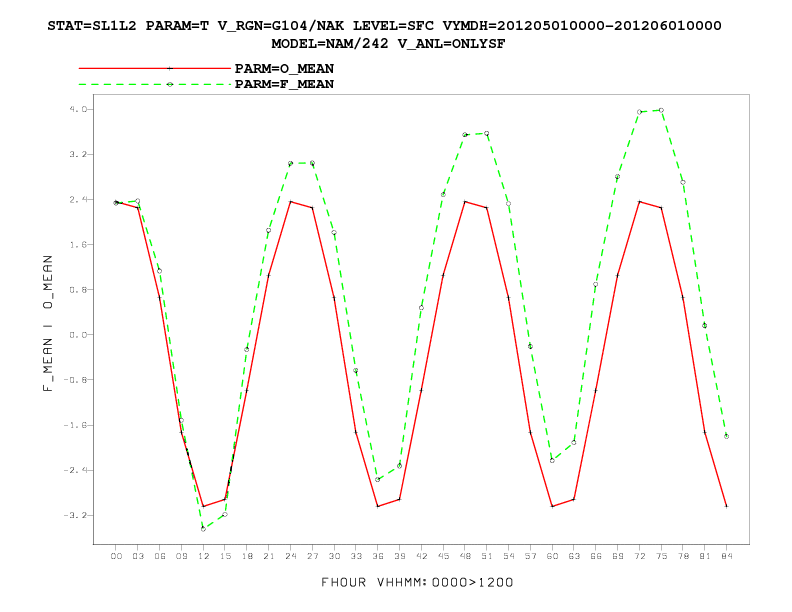
Task: Click the x-axis title FHOUR VHHMM: 0000>1200
Action: [417, 582]
